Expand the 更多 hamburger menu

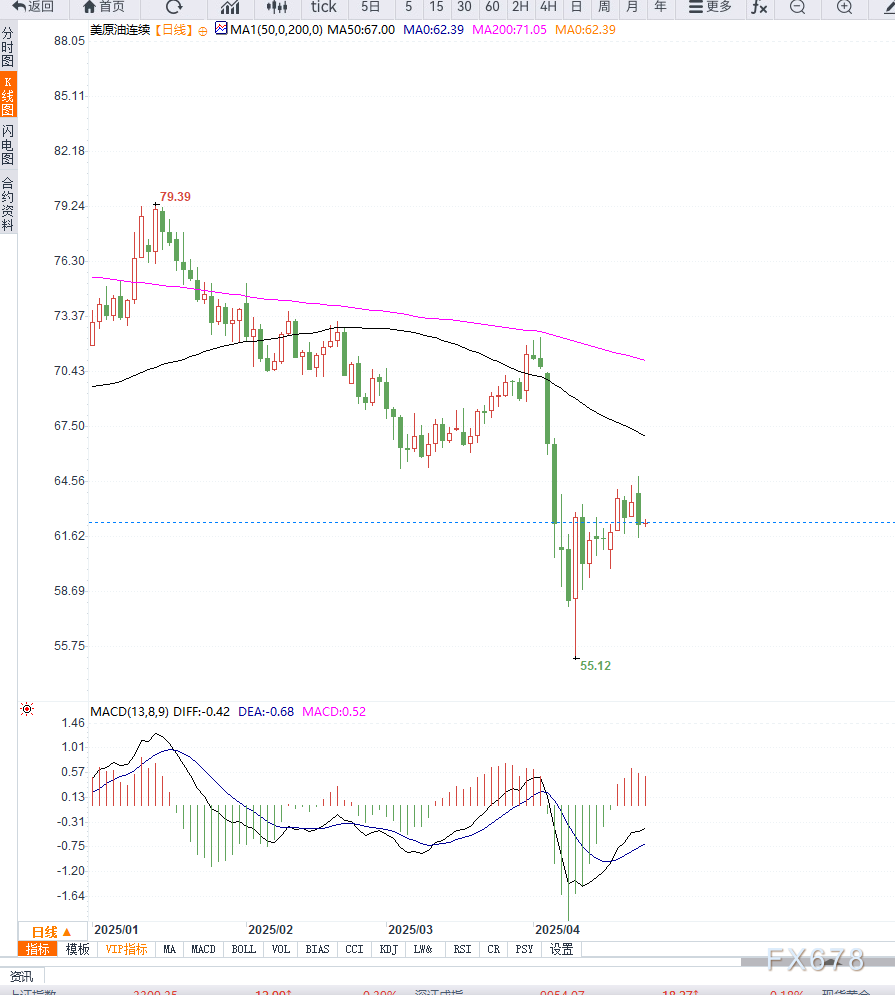click(x=710, y=7)
